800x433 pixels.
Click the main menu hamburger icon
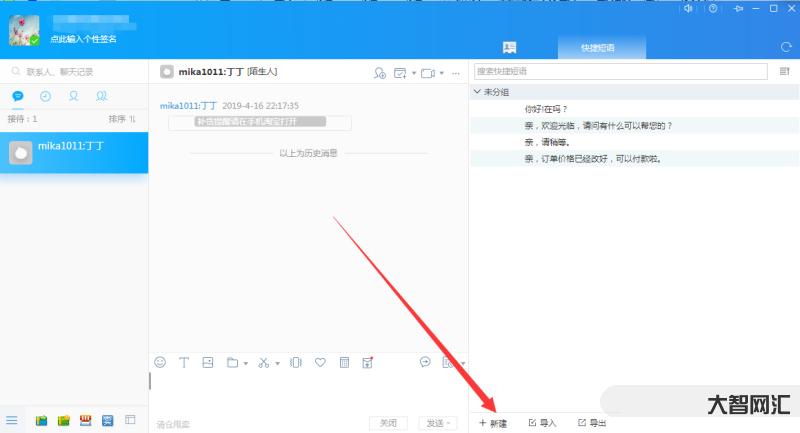(12, 420)
